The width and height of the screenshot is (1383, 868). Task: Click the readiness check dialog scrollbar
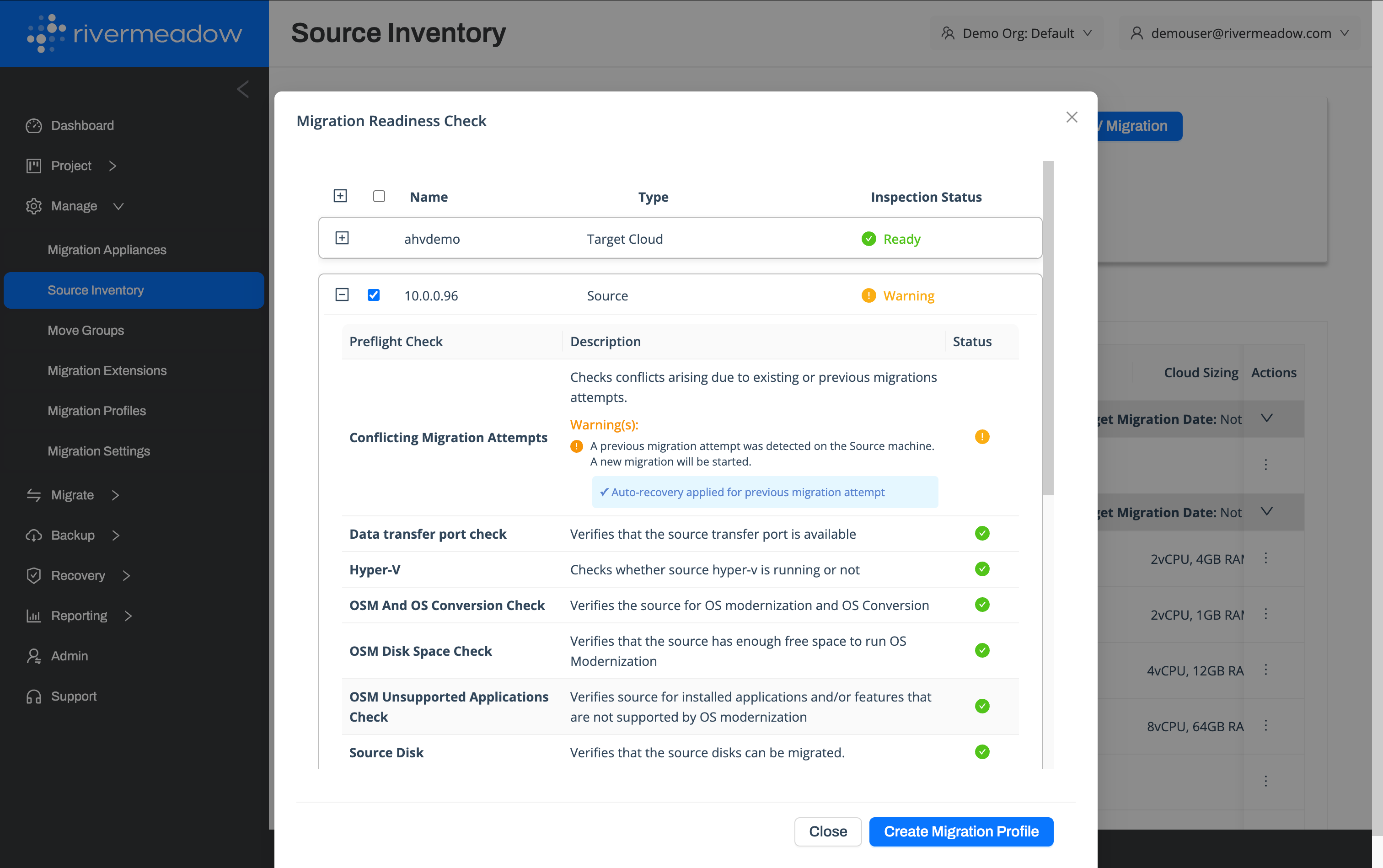(1048, 327)
